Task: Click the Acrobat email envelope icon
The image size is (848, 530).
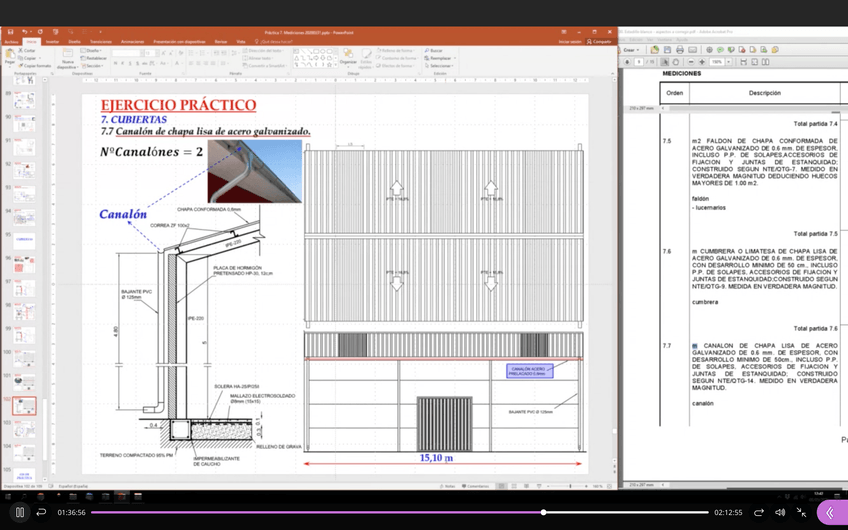Action: [x=694, y=49]
